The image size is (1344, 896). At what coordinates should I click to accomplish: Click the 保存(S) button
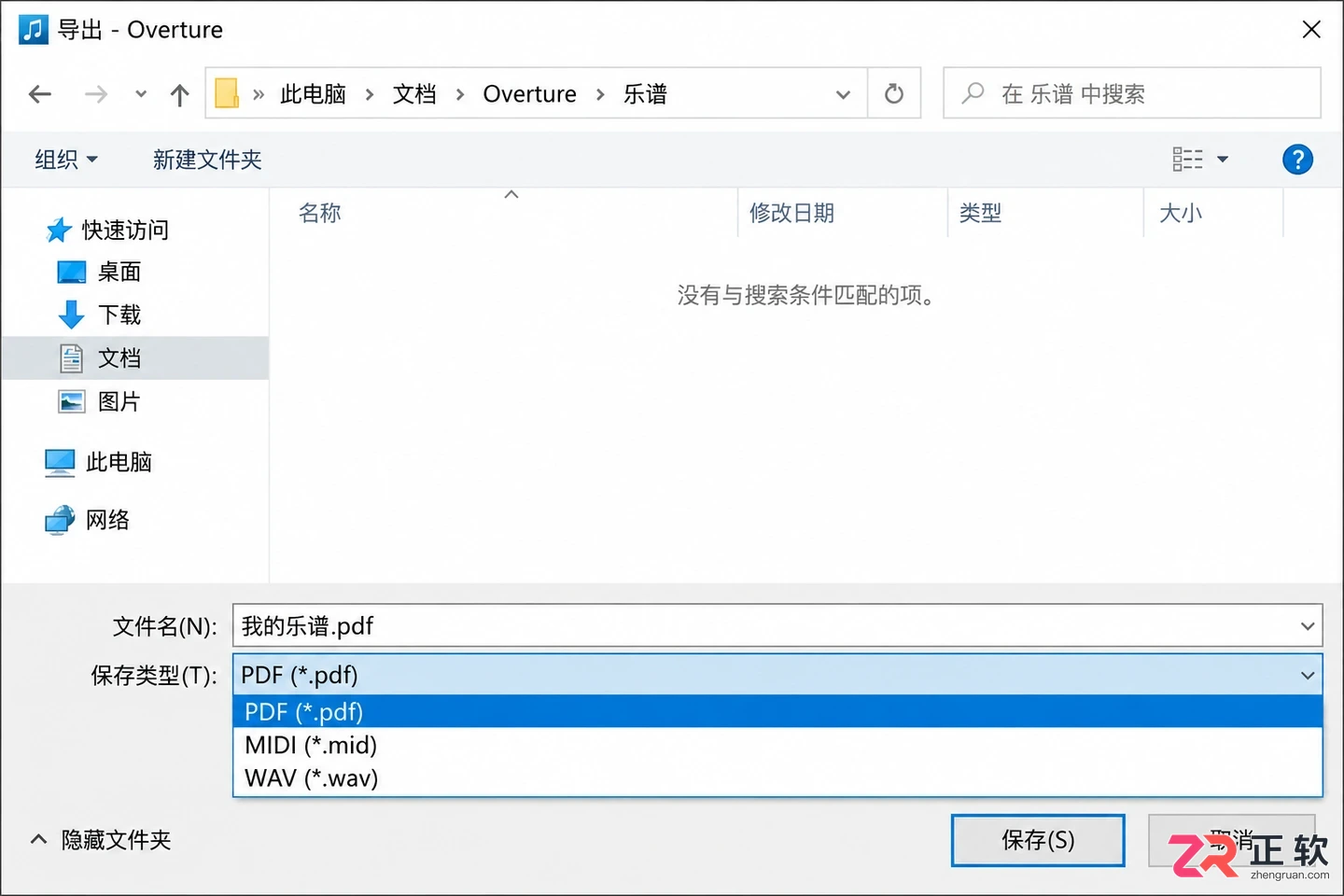pos(1038,840)
